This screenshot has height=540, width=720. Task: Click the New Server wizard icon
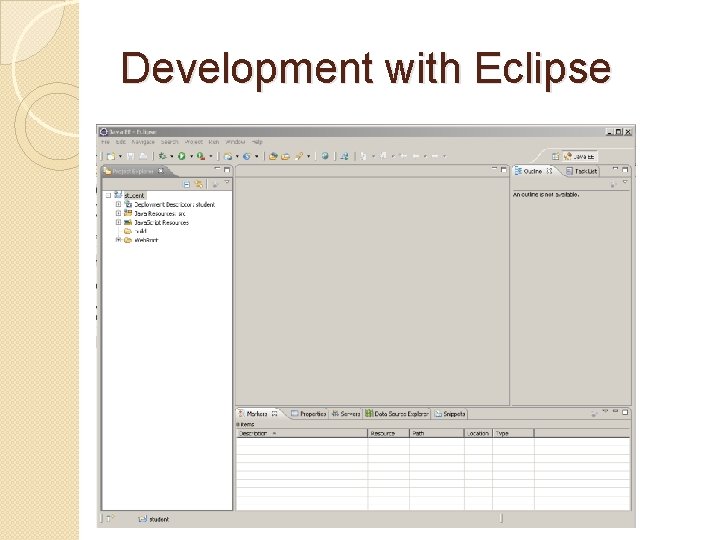point(228,156)
